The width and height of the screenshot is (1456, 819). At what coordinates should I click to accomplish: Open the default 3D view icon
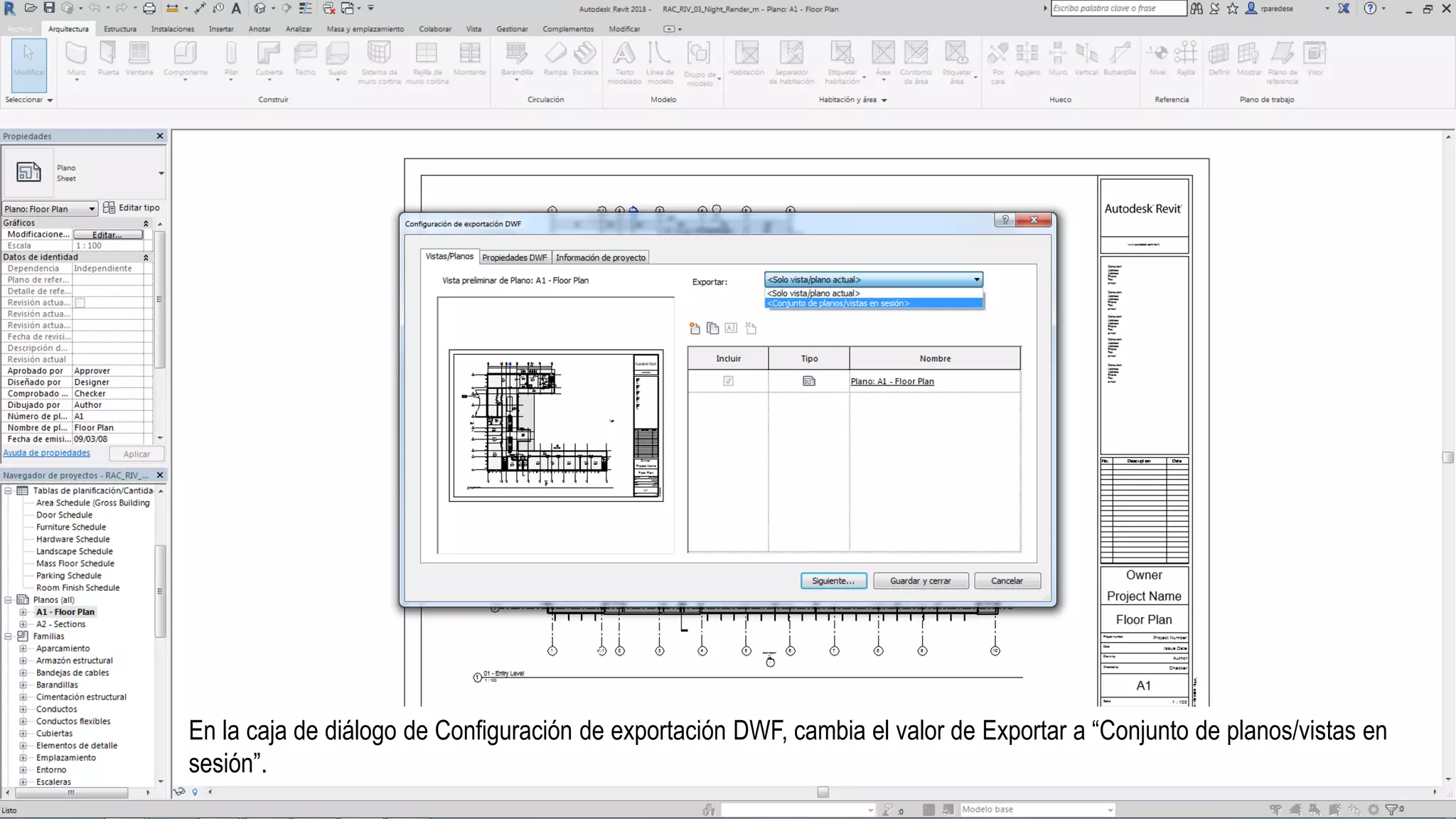259,9
